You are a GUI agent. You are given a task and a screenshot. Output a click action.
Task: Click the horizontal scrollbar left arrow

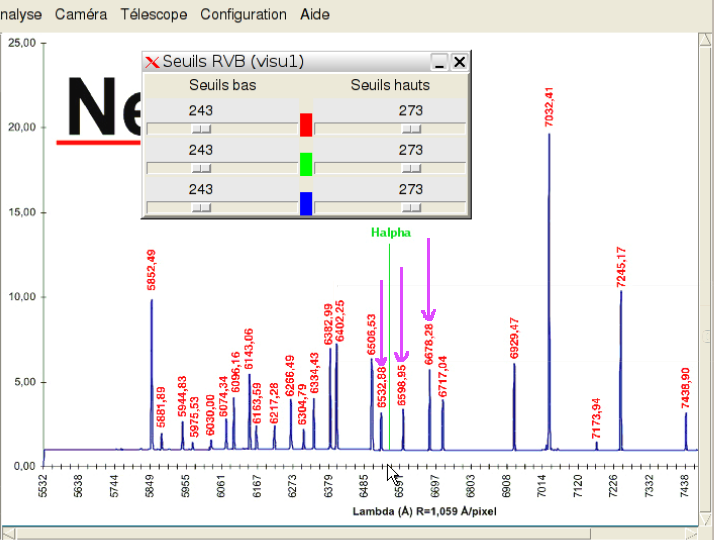pyautogui.click(x=9, y=533)
